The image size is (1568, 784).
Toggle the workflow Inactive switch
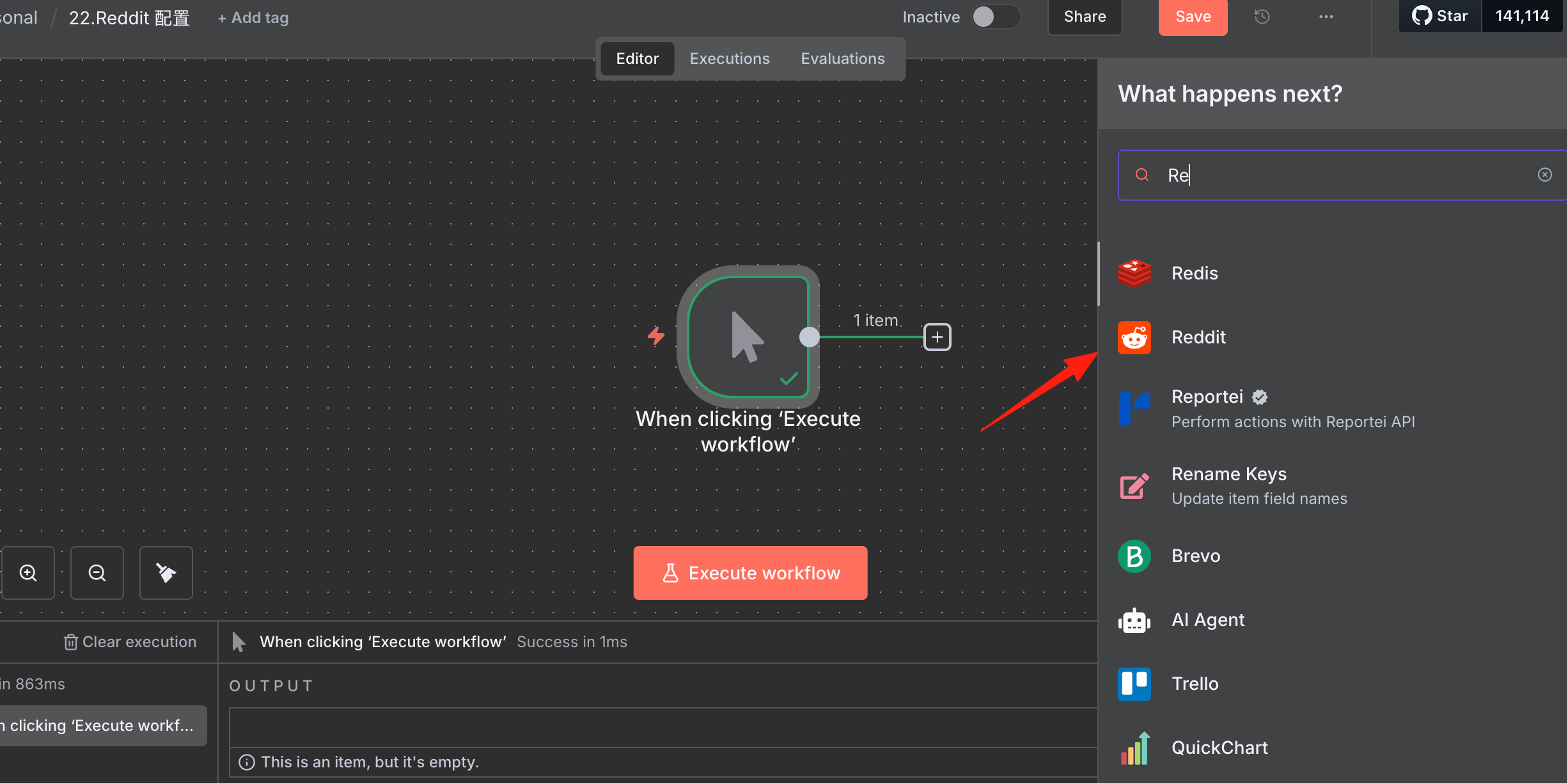tap(995, 17)
